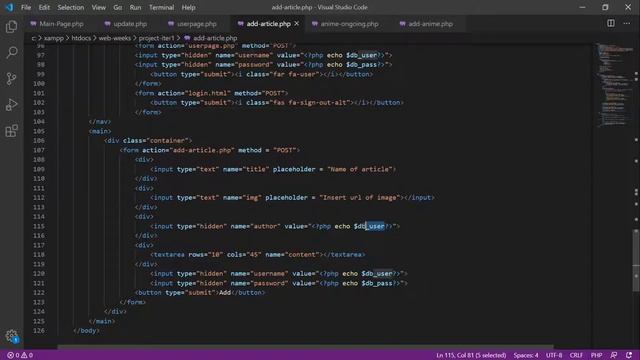Click the vertical scrollbar thumb

(636, 260)
